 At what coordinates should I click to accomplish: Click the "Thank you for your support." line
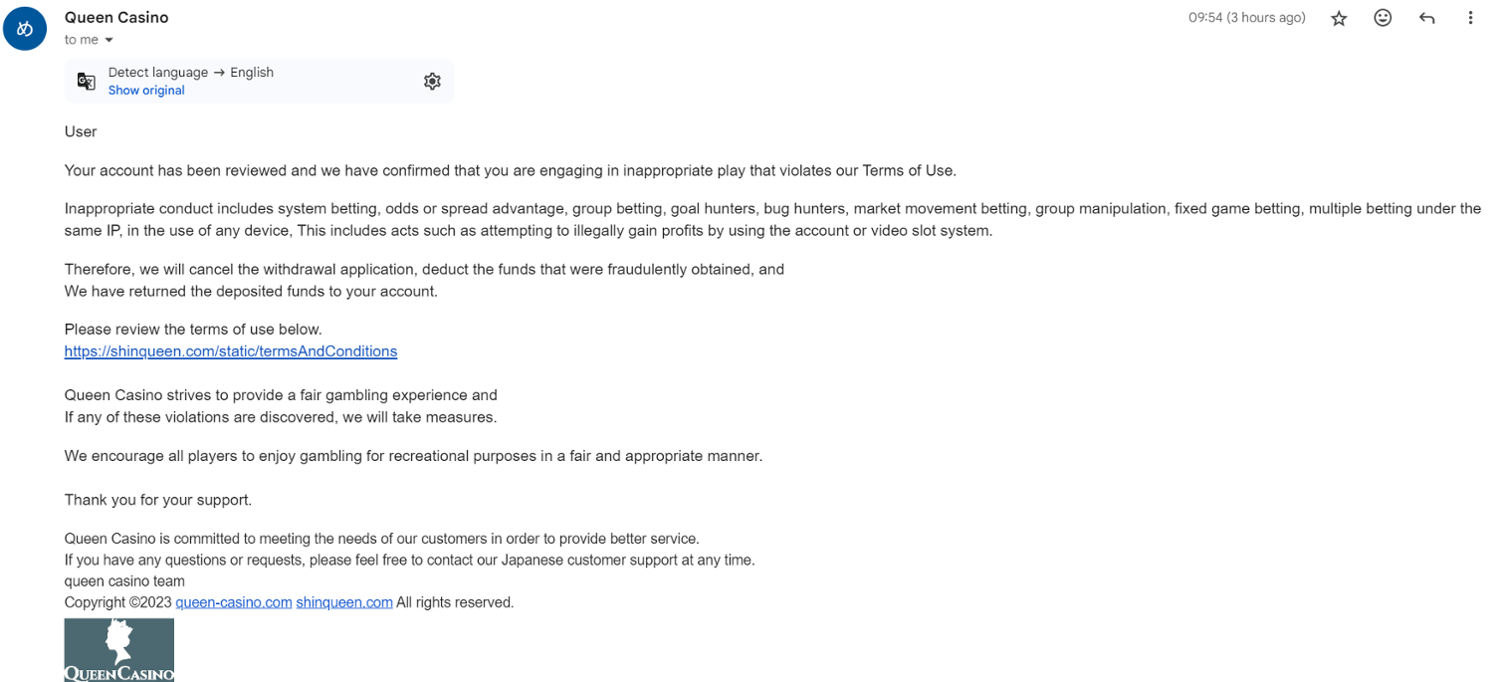click(158, 499)
